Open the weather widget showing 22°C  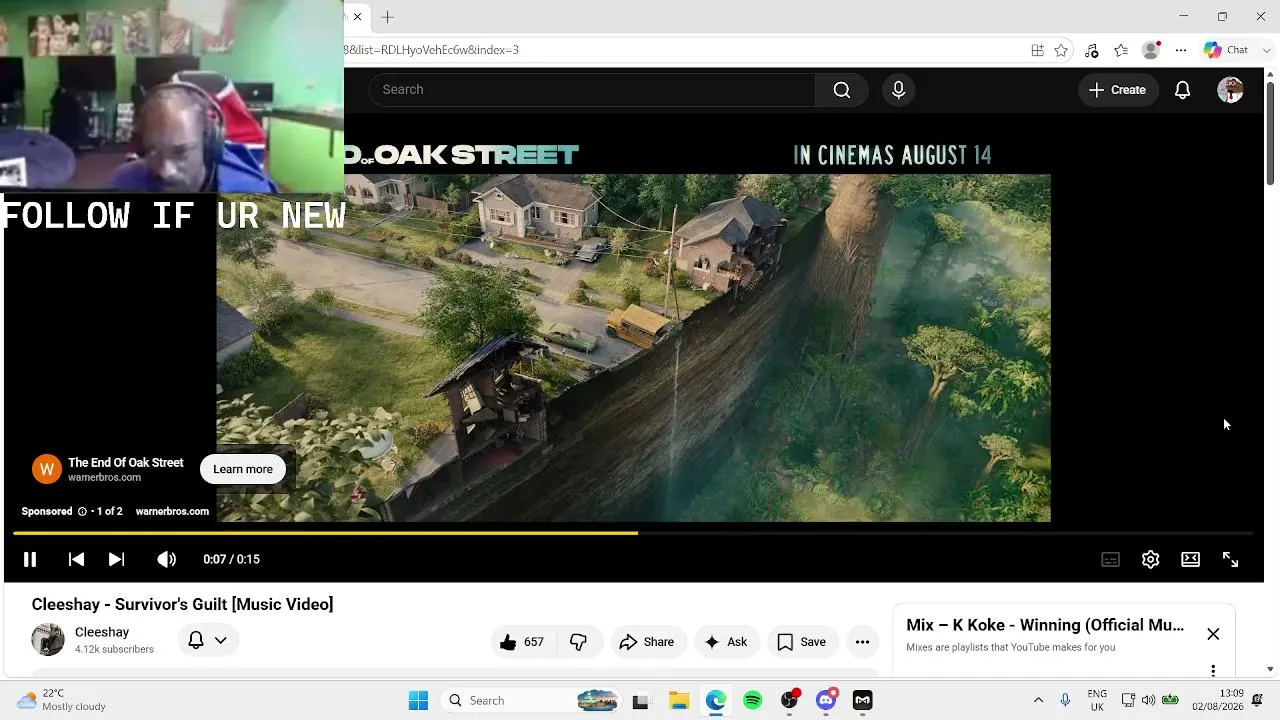[x=61, y=701]
